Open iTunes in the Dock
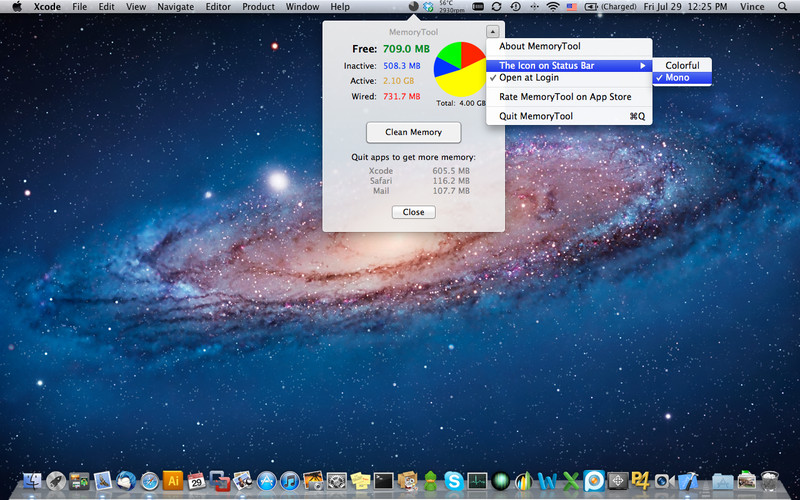Screen dimensions: 800x500 coord(290,481)
